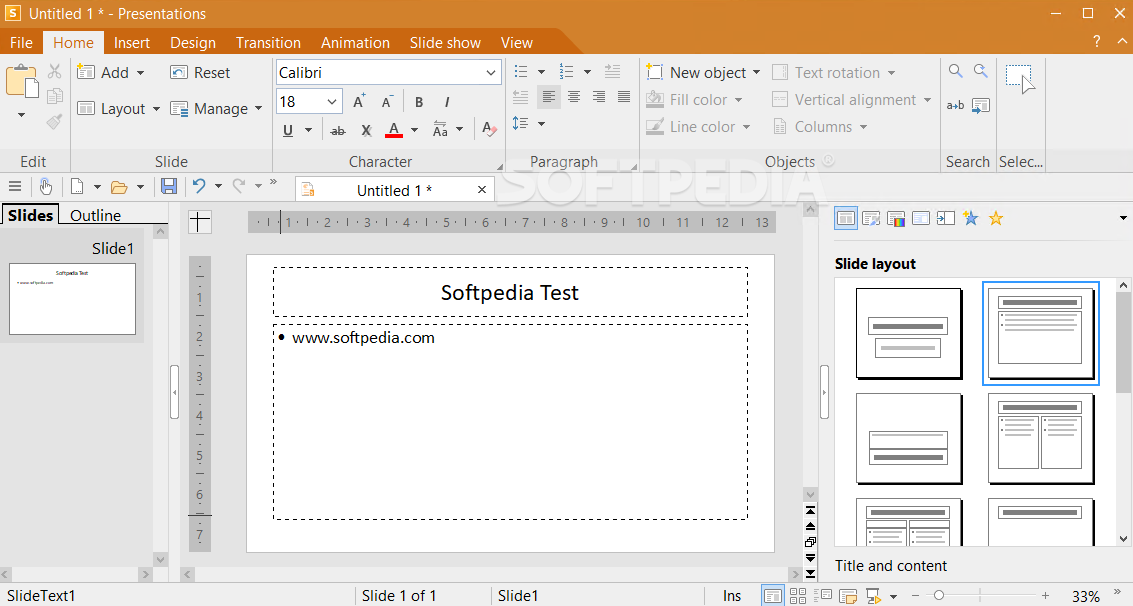Switch to the Insert ribbon tab
The image size is (1133, 606).
pos(132,43)
